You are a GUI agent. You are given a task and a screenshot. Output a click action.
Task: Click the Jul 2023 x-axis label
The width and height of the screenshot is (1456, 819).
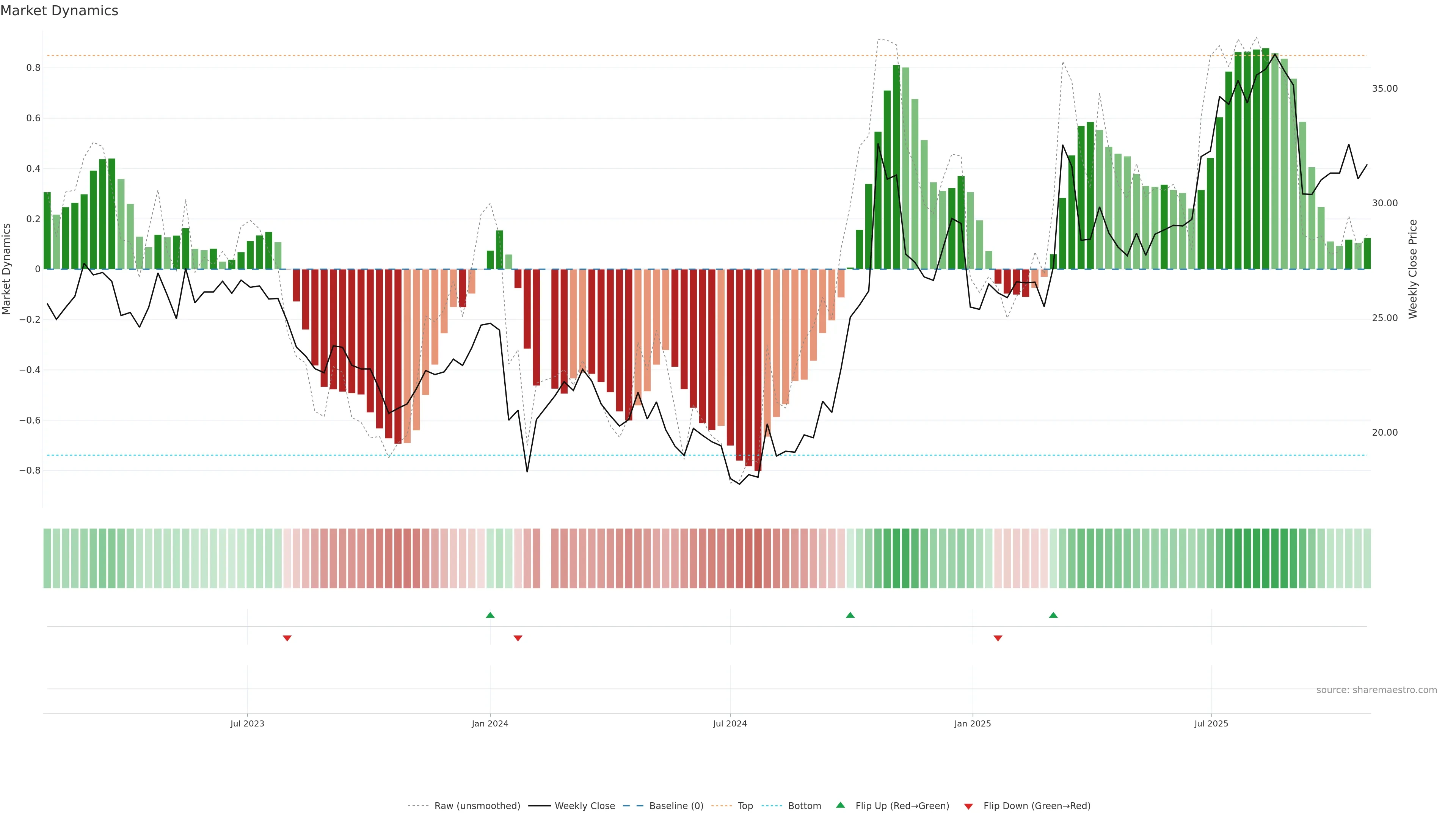[x=247, y=723]
